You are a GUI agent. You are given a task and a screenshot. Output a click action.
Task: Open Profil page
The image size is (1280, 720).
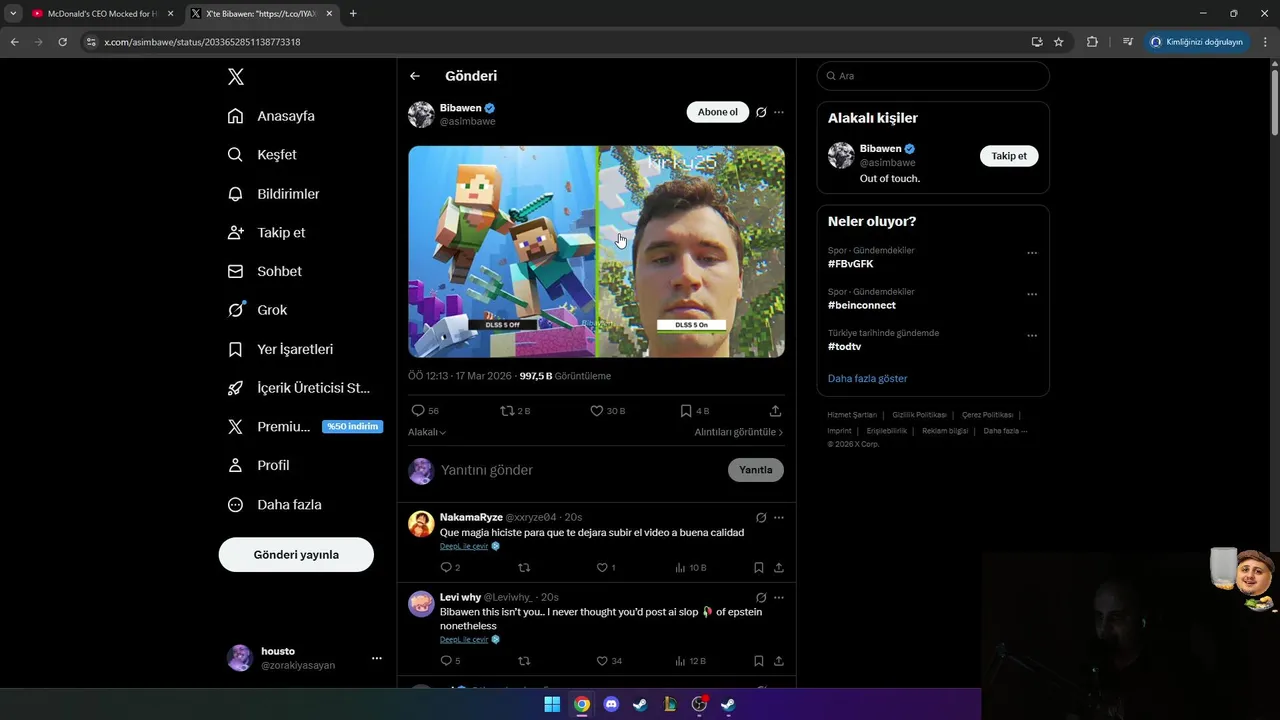[x=258, y=465]
